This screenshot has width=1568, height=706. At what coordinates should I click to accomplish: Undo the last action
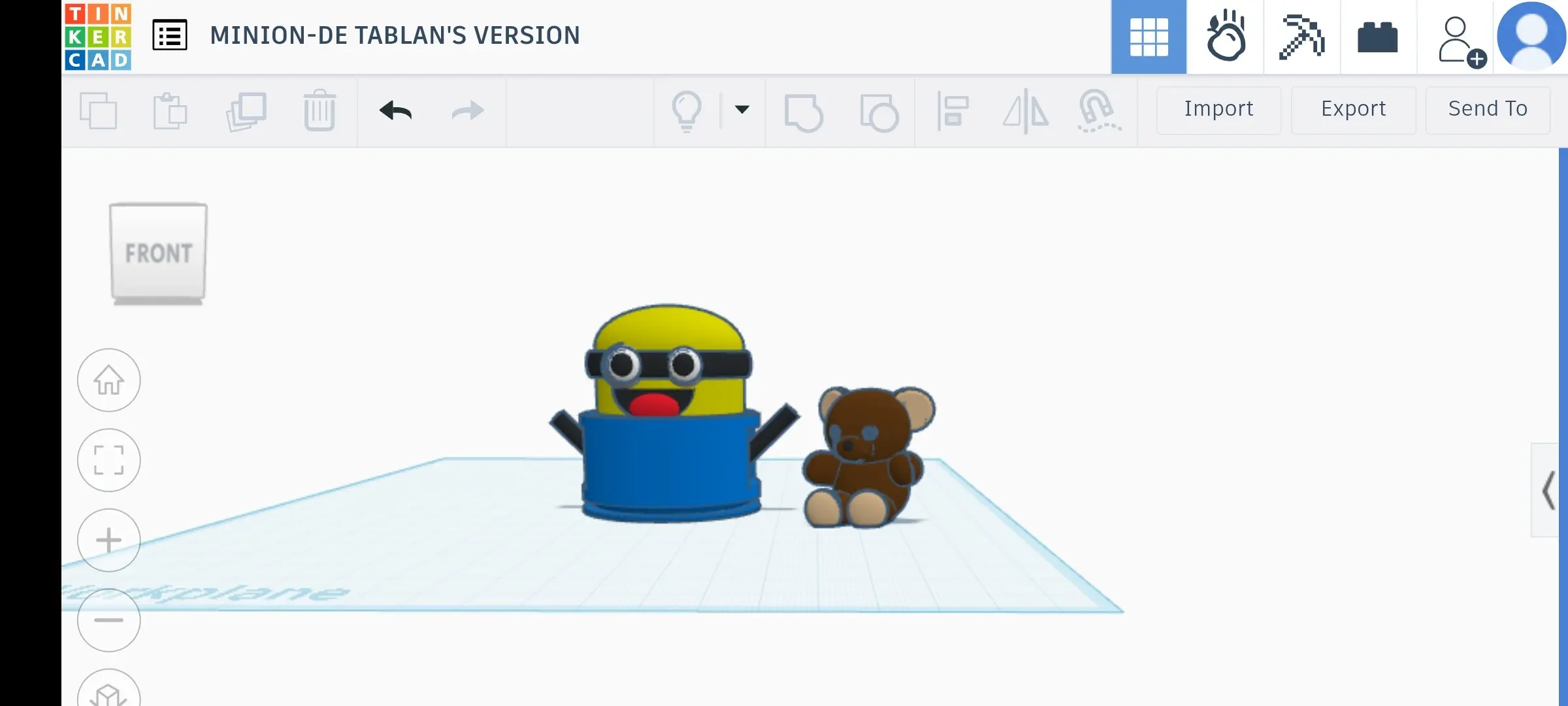click(x=395, y=111)
